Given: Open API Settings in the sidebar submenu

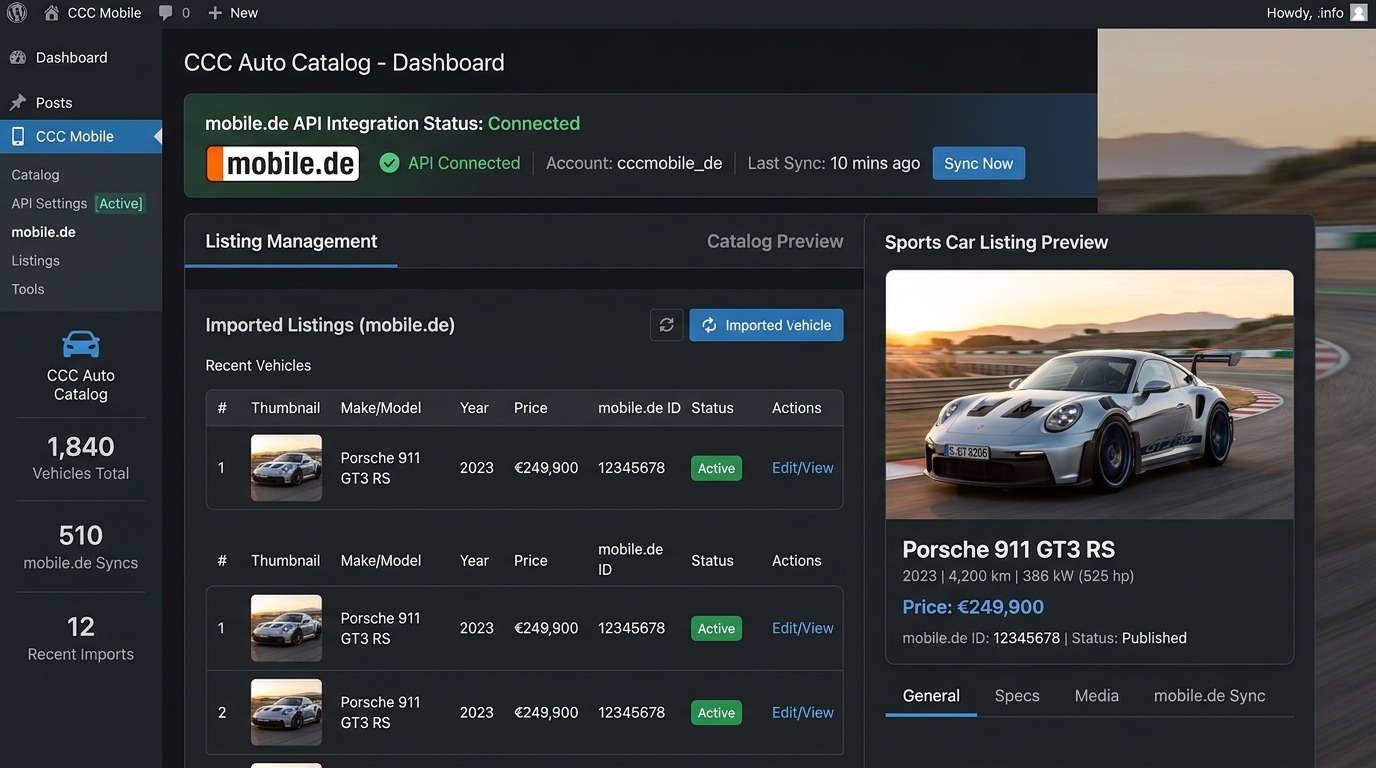Looking at the screenshot, I should [49, 203].
